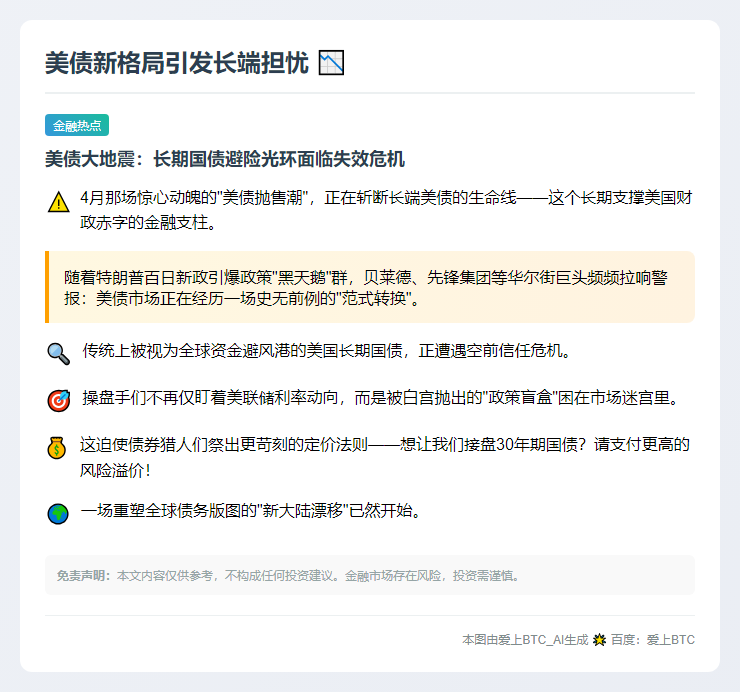Click the sparkle star icon in the footer
The height and width of the screenshot is (692, 740).
[x=599, y=640]
